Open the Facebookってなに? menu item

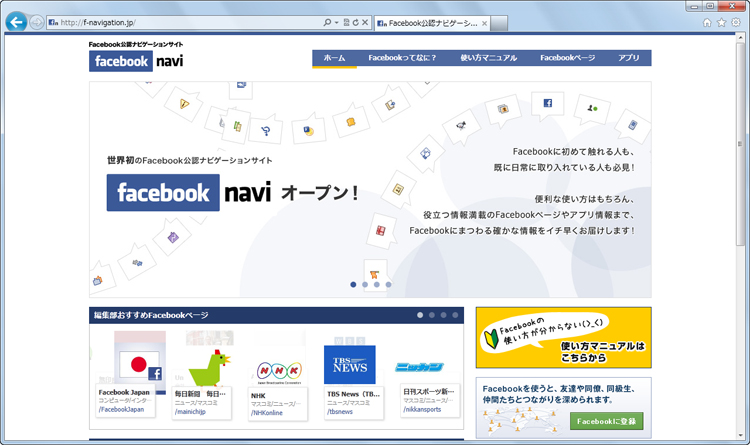(402, 58)
